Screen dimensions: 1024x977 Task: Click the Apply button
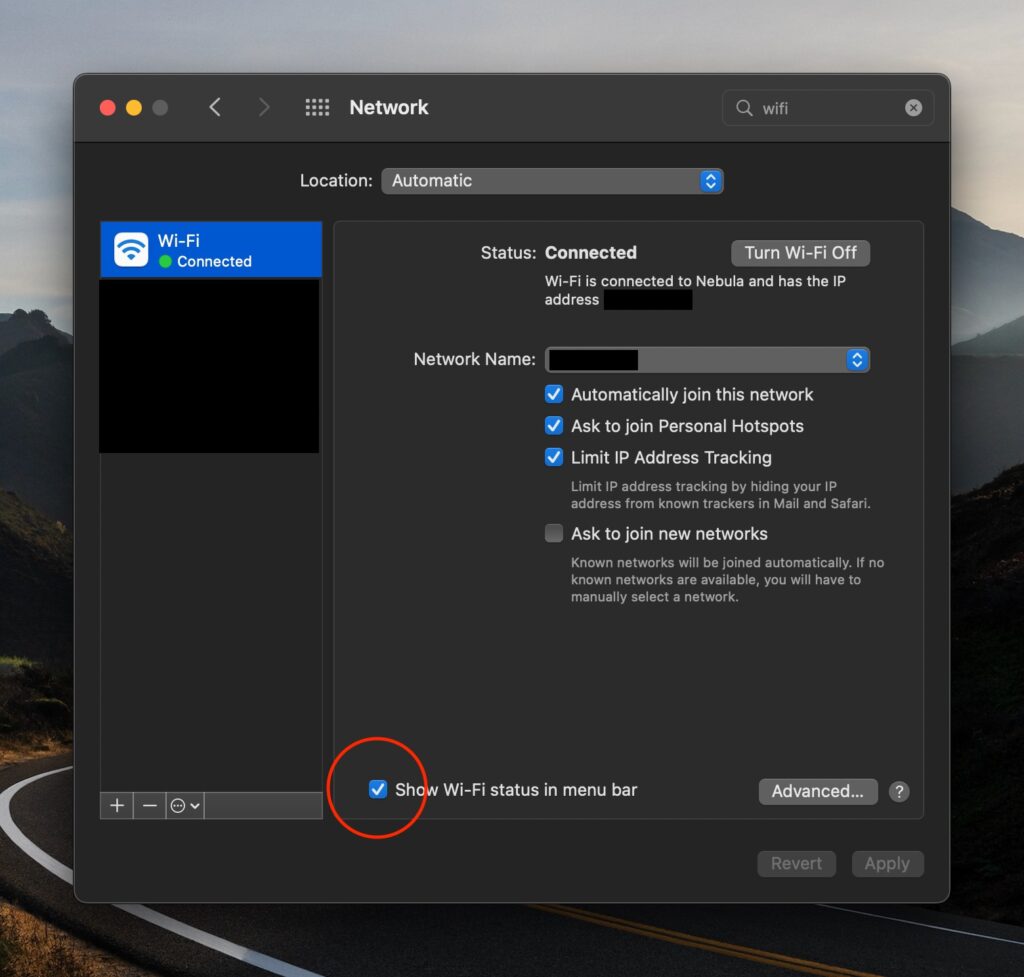887,863
